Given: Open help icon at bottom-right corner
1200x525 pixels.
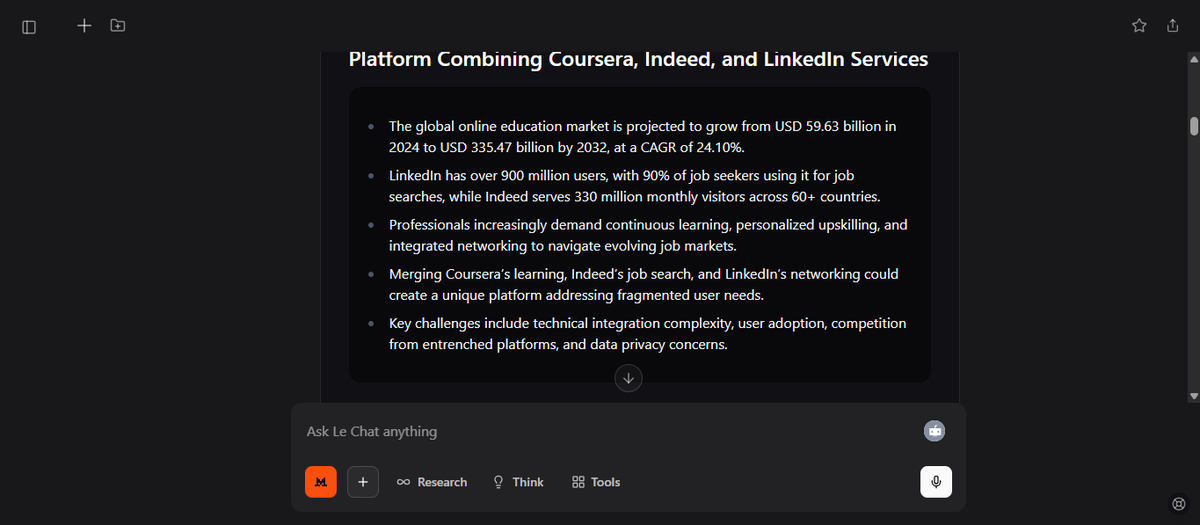Looking at the screenshot, I should click(1178, 503).
